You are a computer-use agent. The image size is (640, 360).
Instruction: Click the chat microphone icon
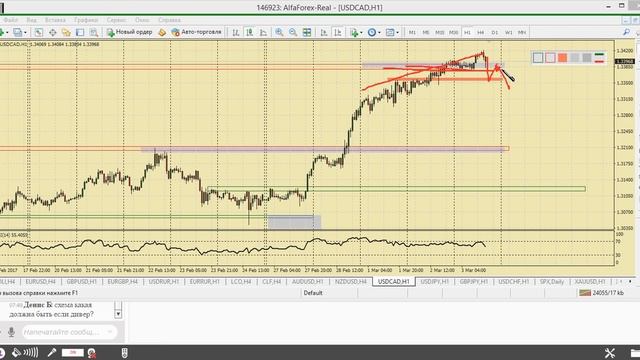(x=11, y=332)
